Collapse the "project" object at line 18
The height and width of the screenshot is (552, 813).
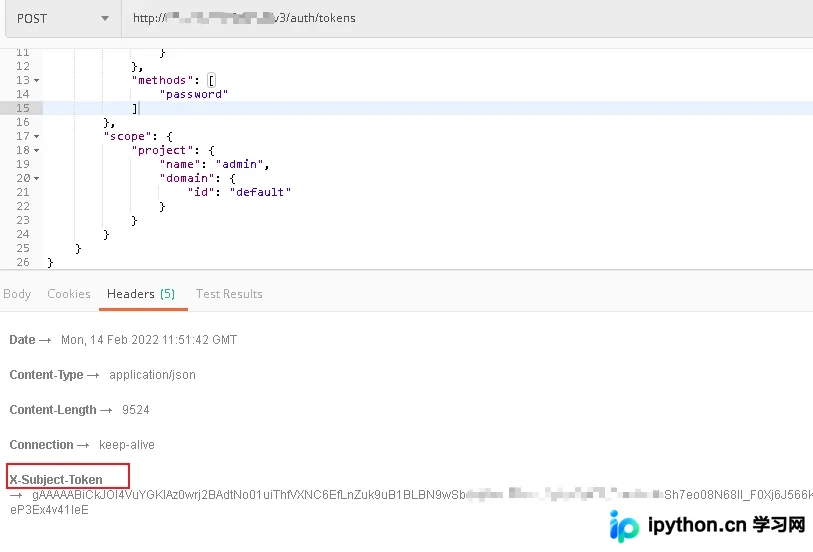(36, 150)
